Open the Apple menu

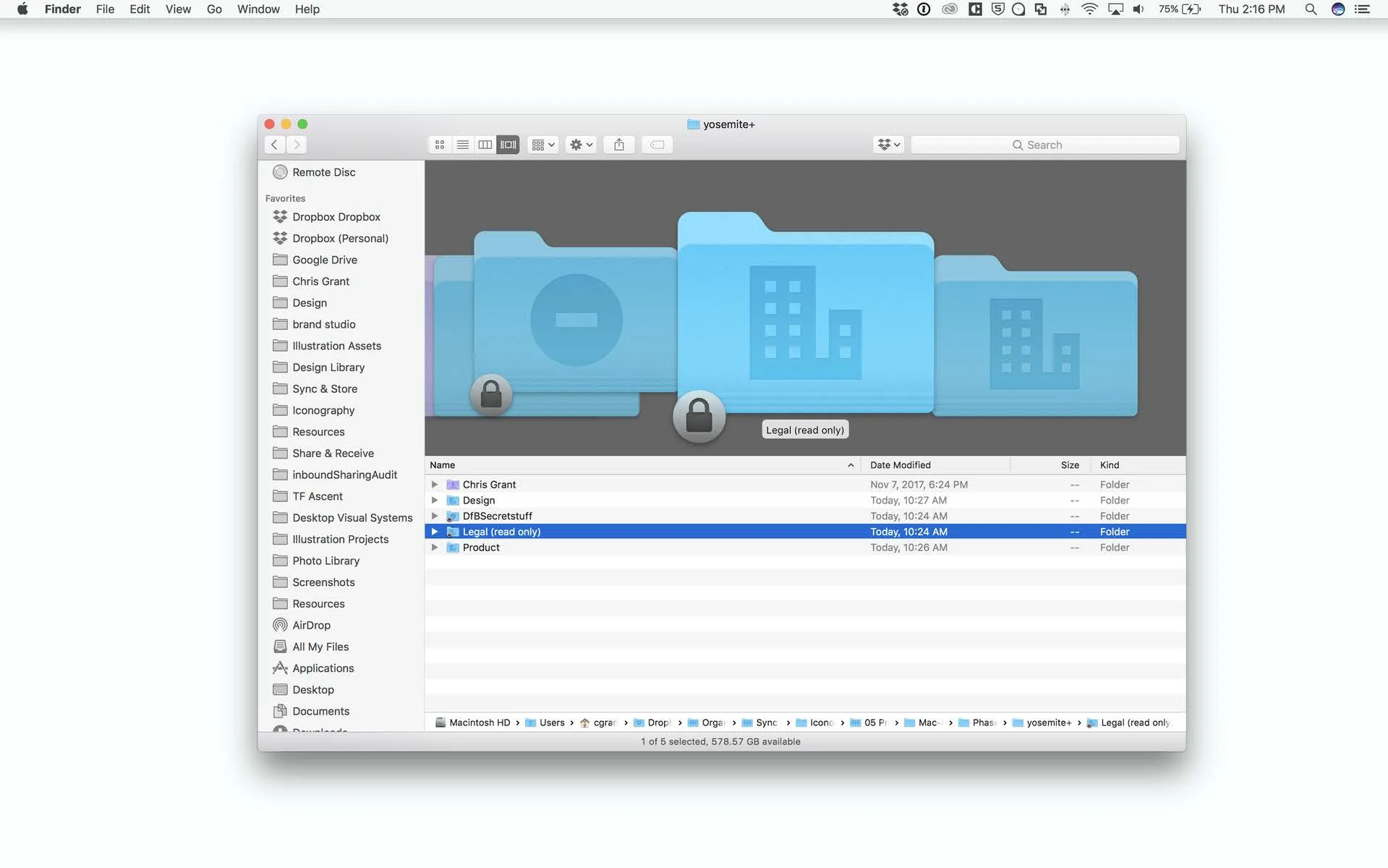pyautogui.click(x=22, y=9)
